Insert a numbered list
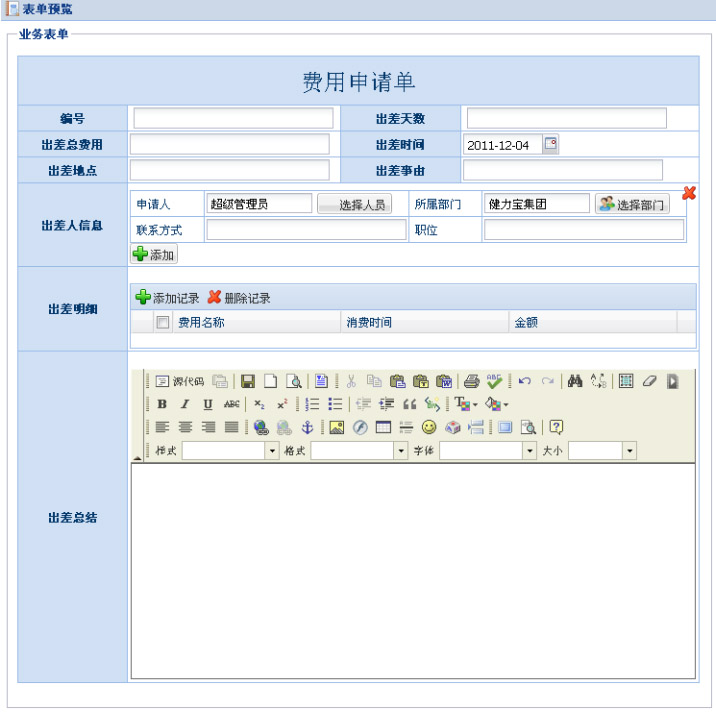Screen dimensions: 716x713 [312, 404]
